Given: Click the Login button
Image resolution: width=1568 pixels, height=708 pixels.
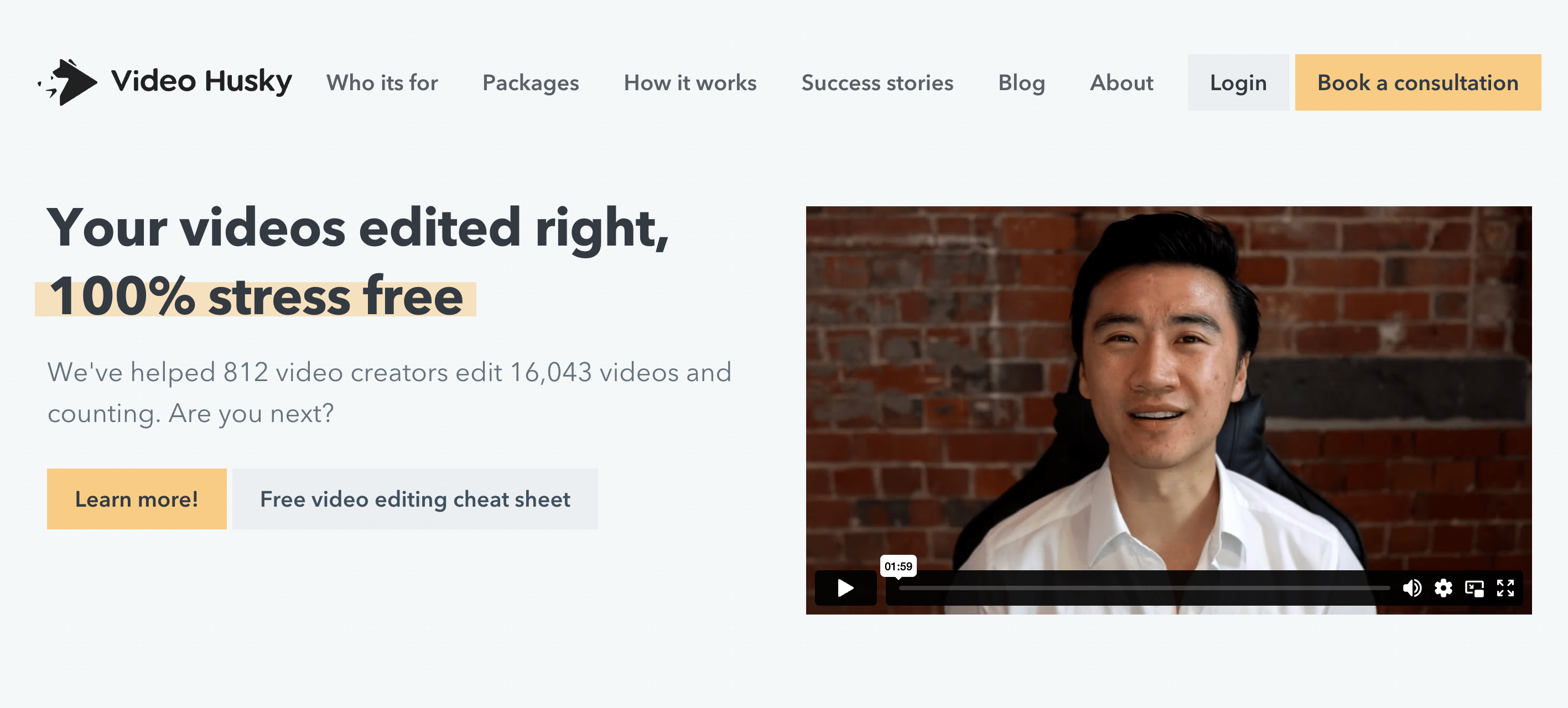Looking at the screenshot, I should pyautogui.click(x=1238, y=83).
